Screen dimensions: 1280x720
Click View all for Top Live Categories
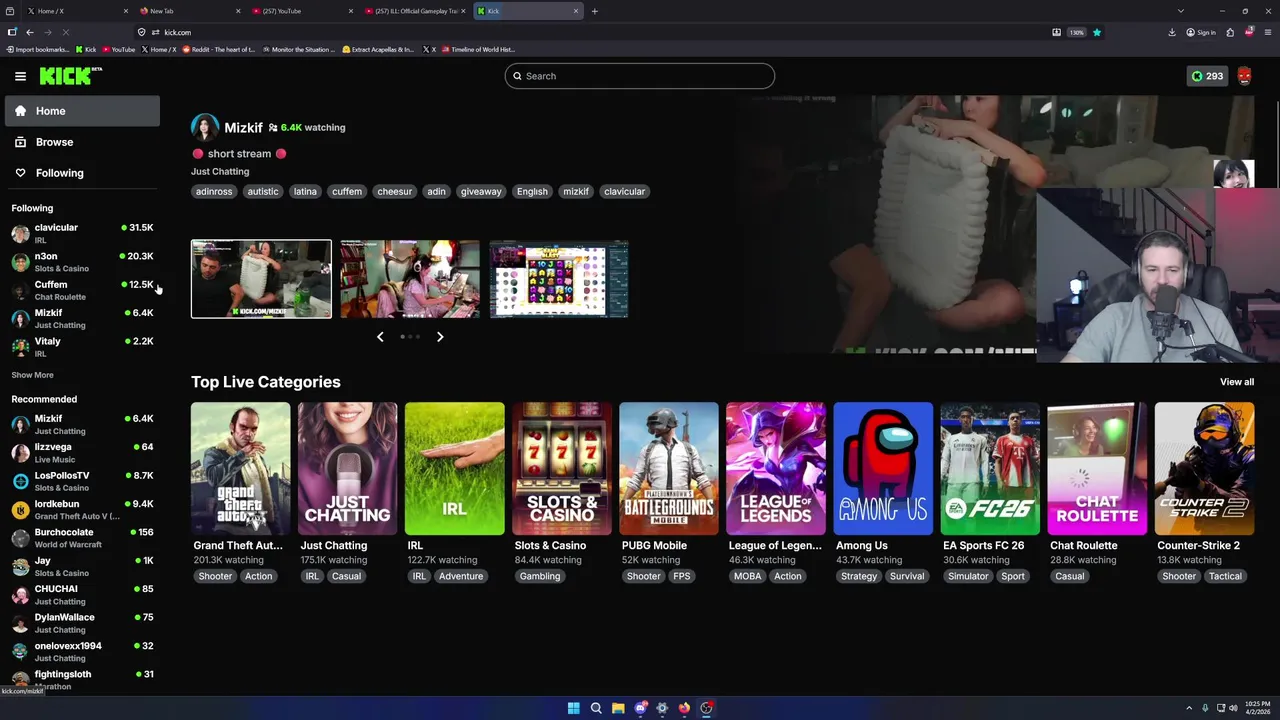pos(1237,382)
